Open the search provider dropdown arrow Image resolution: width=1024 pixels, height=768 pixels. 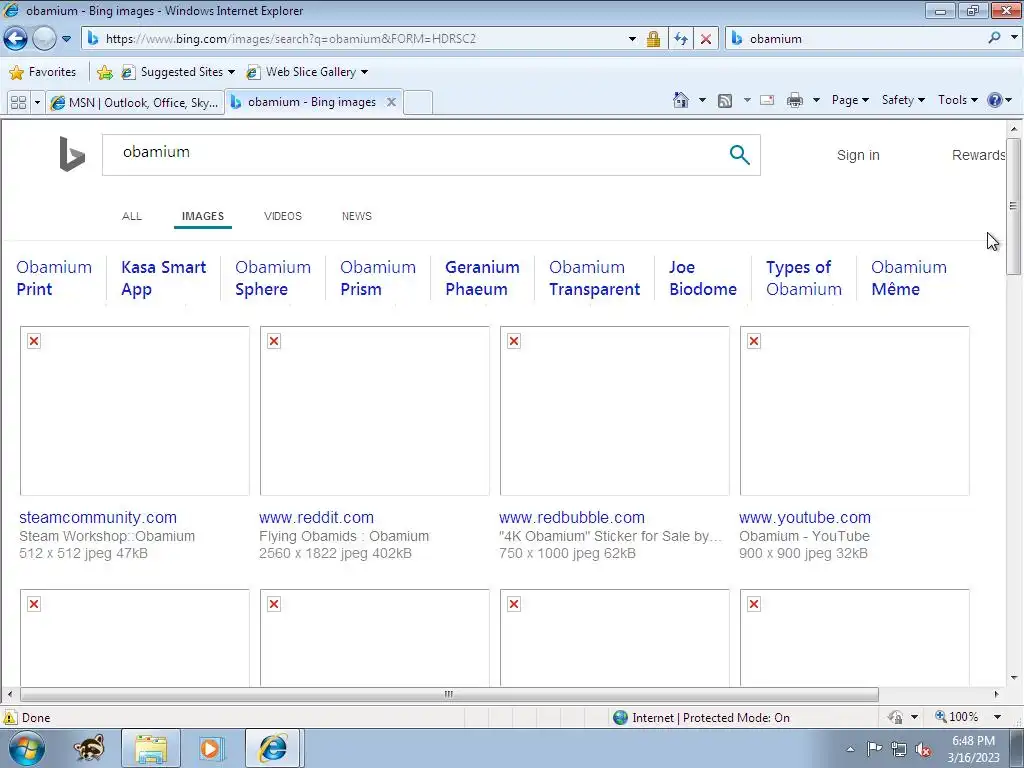pos(1014,38)
